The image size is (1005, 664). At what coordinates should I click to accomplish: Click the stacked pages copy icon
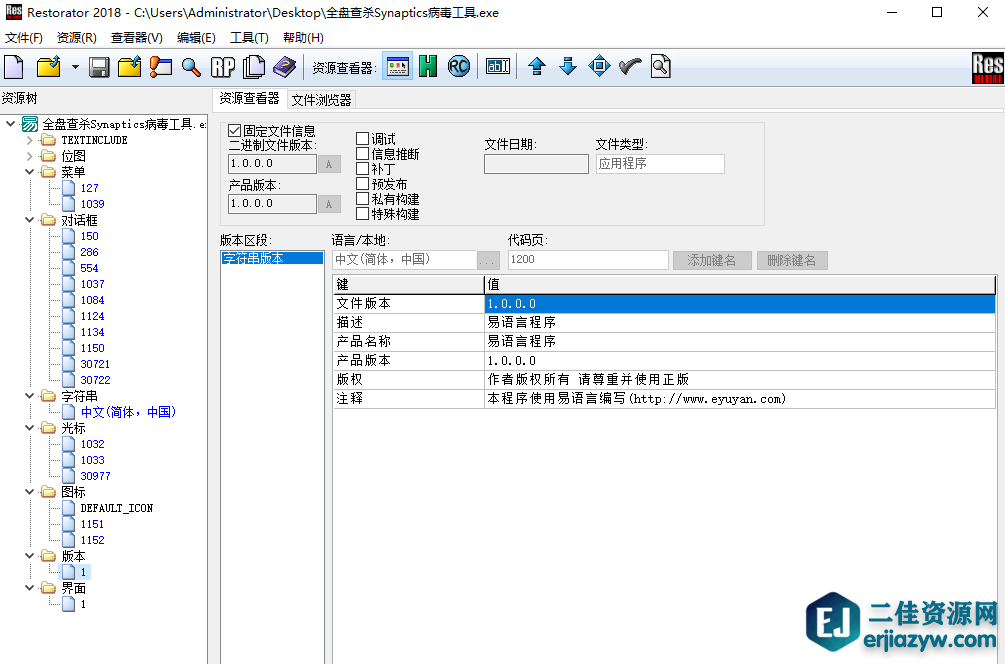[x=254, y=67]
